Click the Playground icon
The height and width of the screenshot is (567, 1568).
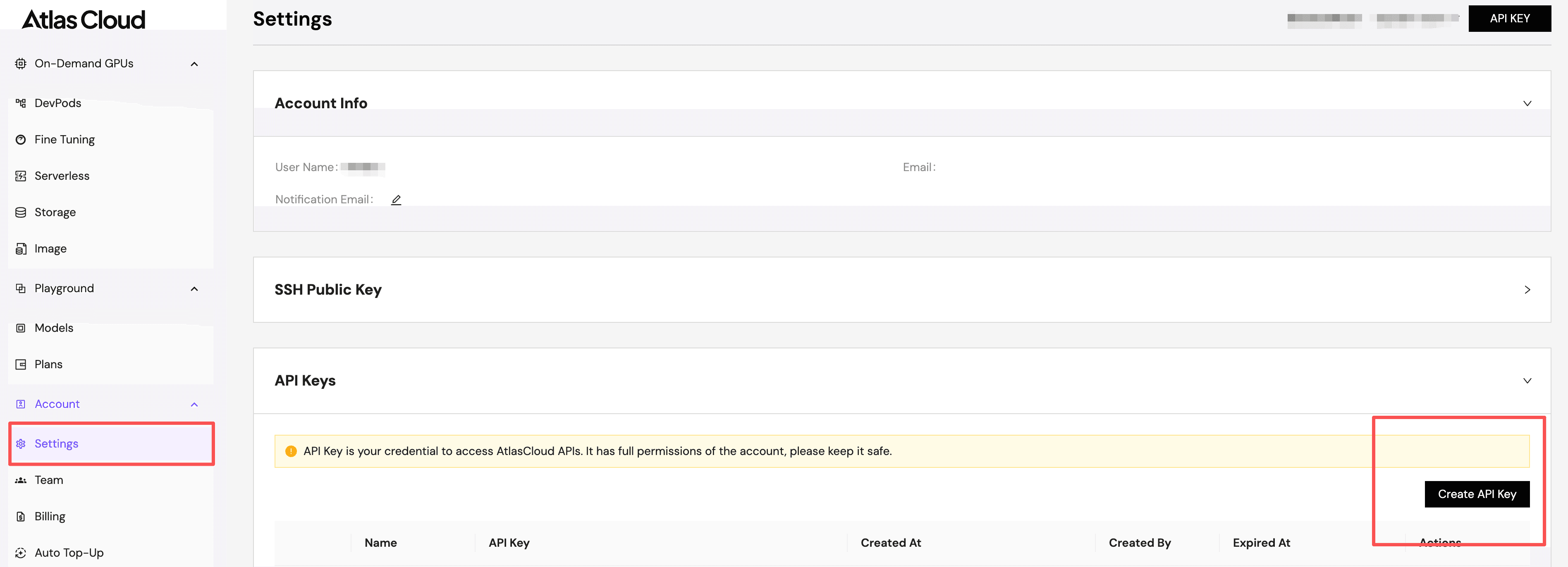21,288
